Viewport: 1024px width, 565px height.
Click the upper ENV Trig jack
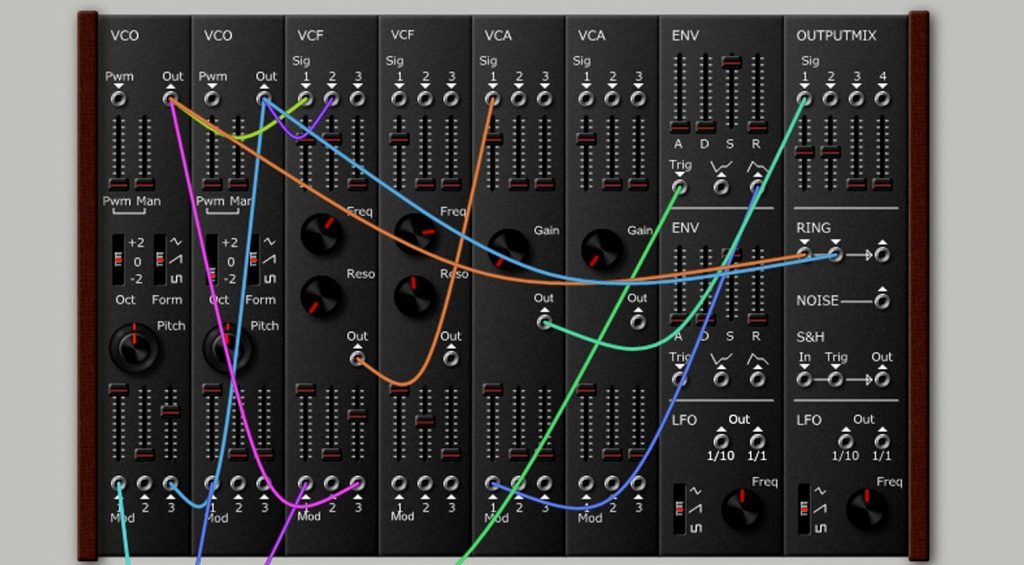coord(679,187)
